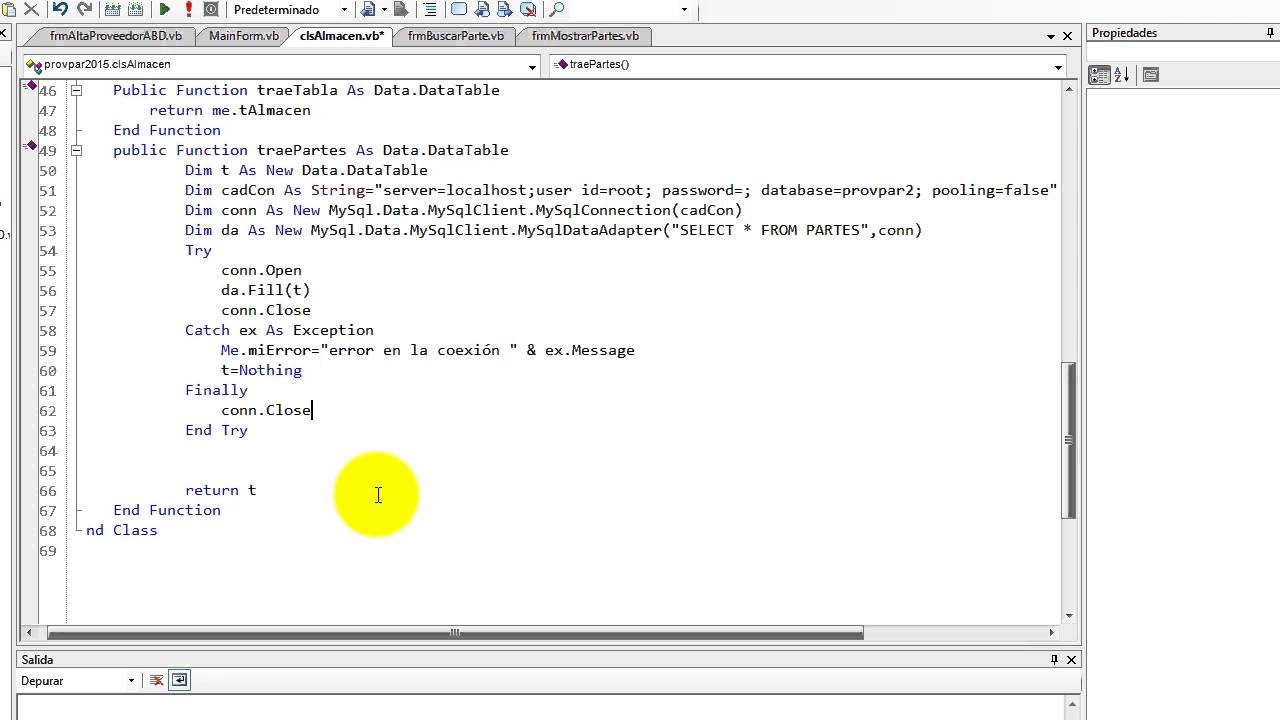Pin the Propiedades panel
1280x720 pixels.
coord(1271,33)
